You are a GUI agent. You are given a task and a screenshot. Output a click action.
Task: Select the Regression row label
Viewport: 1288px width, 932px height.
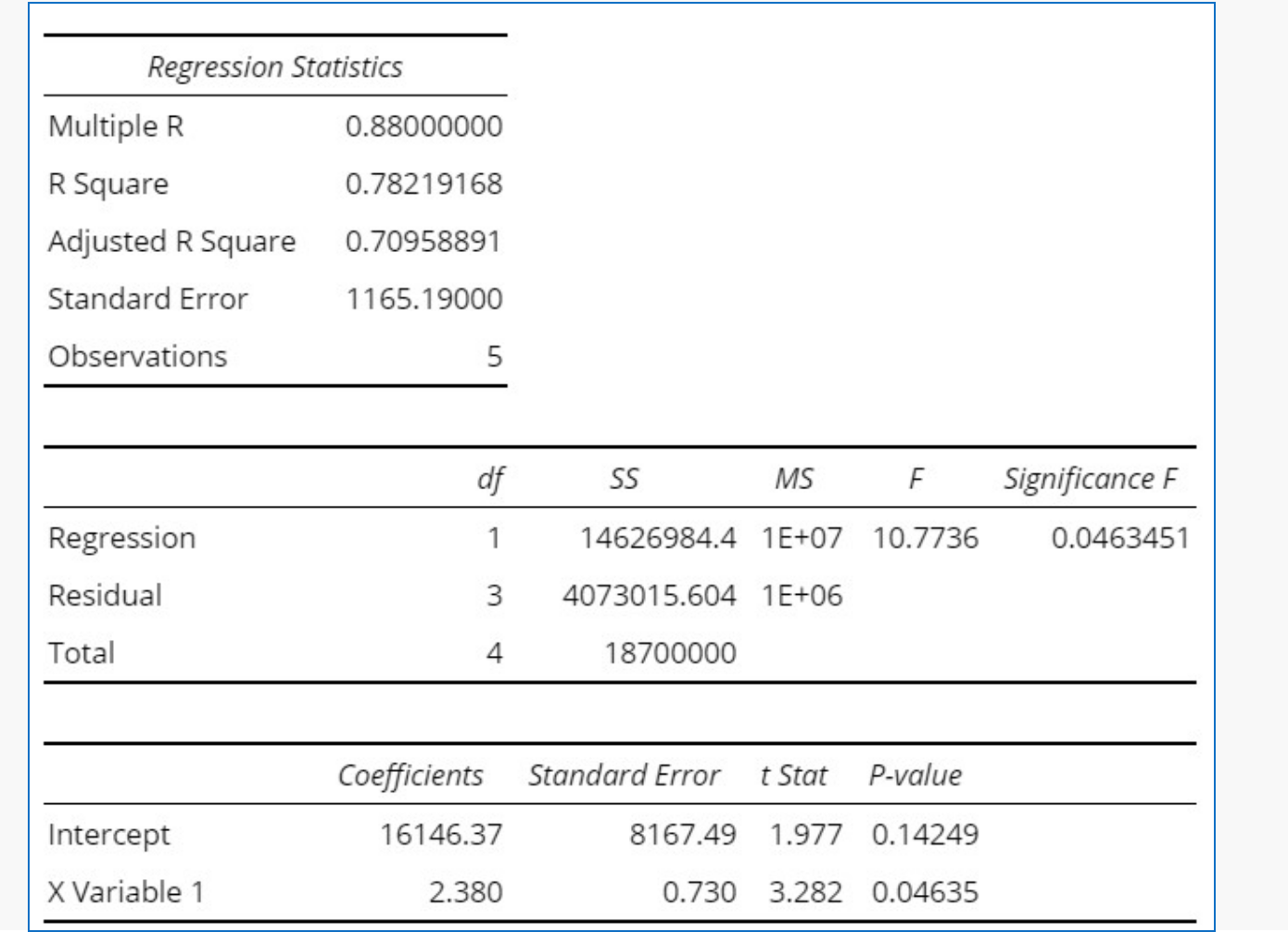coord(122,537)
